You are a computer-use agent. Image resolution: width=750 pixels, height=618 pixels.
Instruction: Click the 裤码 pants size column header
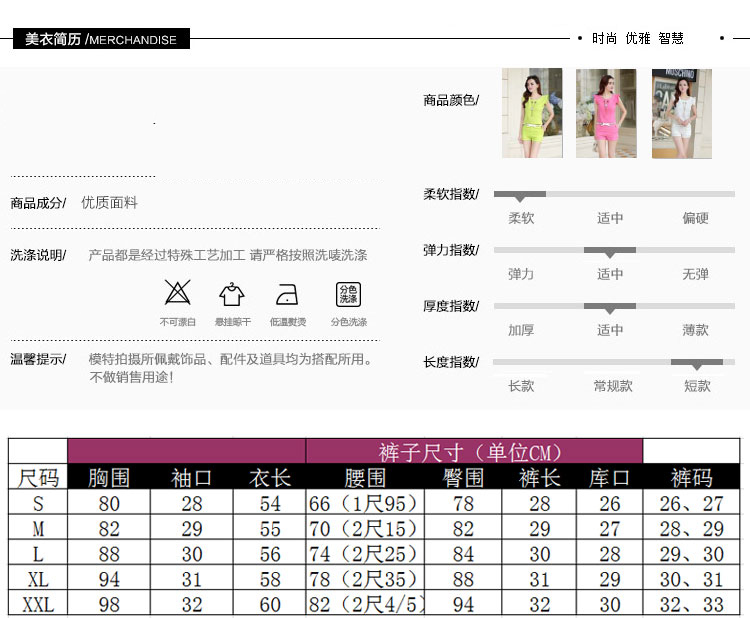(691, 477)
